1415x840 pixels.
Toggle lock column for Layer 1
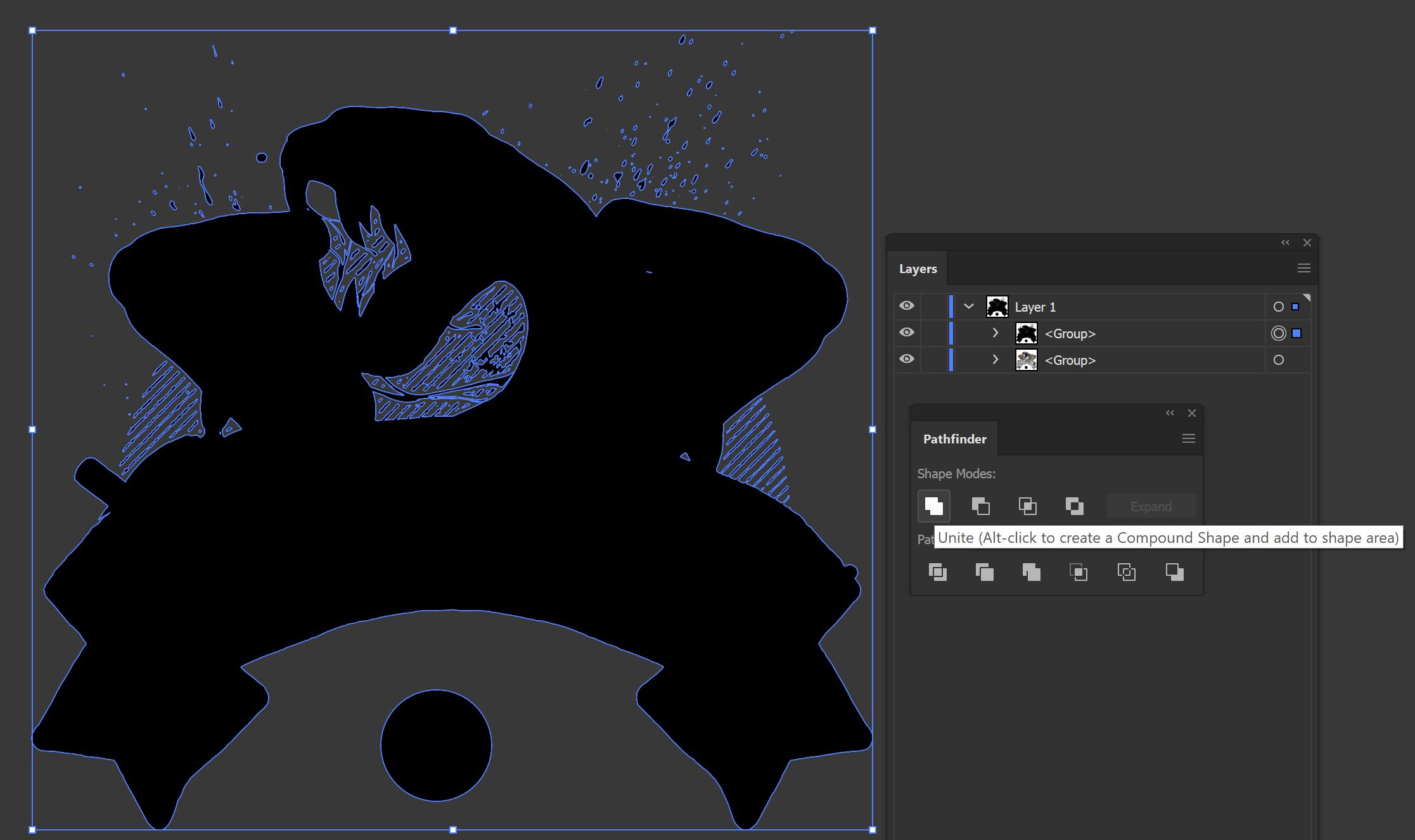(x=933, y=307)
